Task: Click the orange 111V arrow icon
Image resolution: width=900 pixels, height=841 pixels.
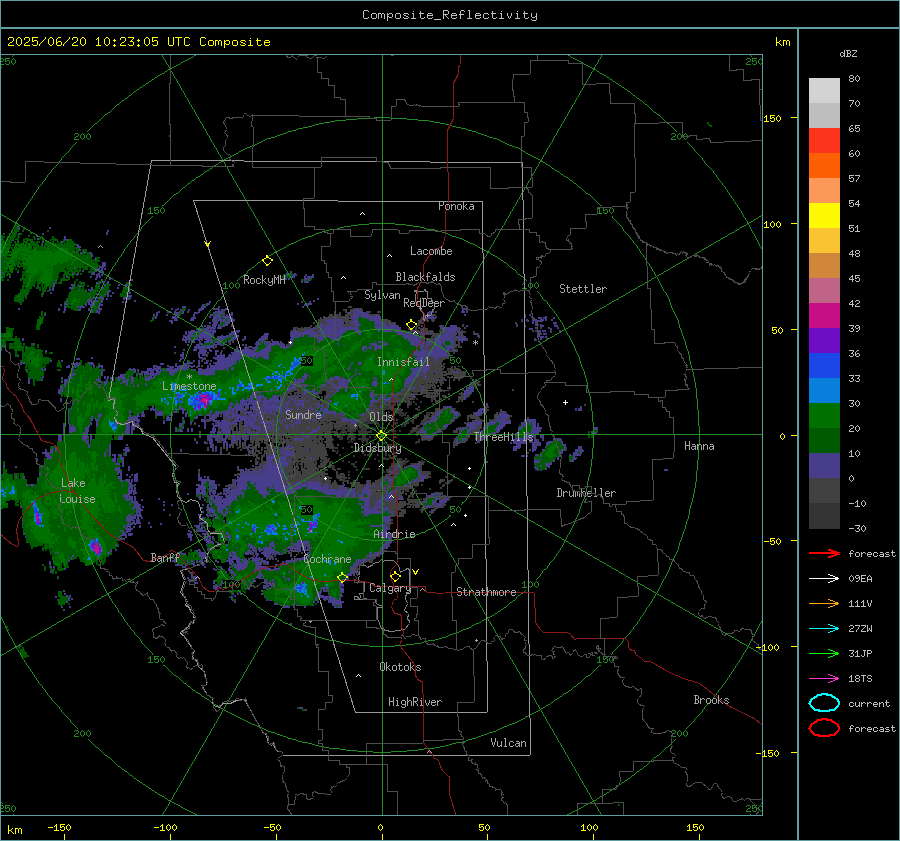Action: [824, 603]
